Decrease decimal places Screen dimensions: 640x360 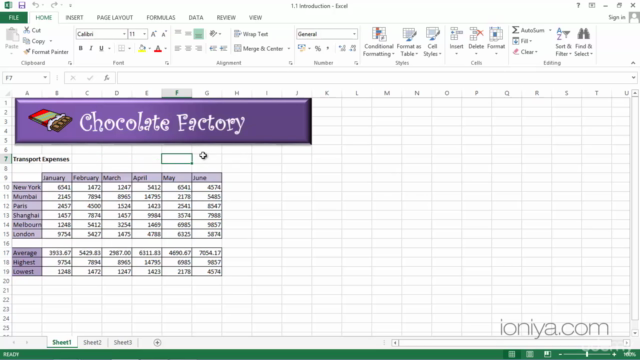353,49
